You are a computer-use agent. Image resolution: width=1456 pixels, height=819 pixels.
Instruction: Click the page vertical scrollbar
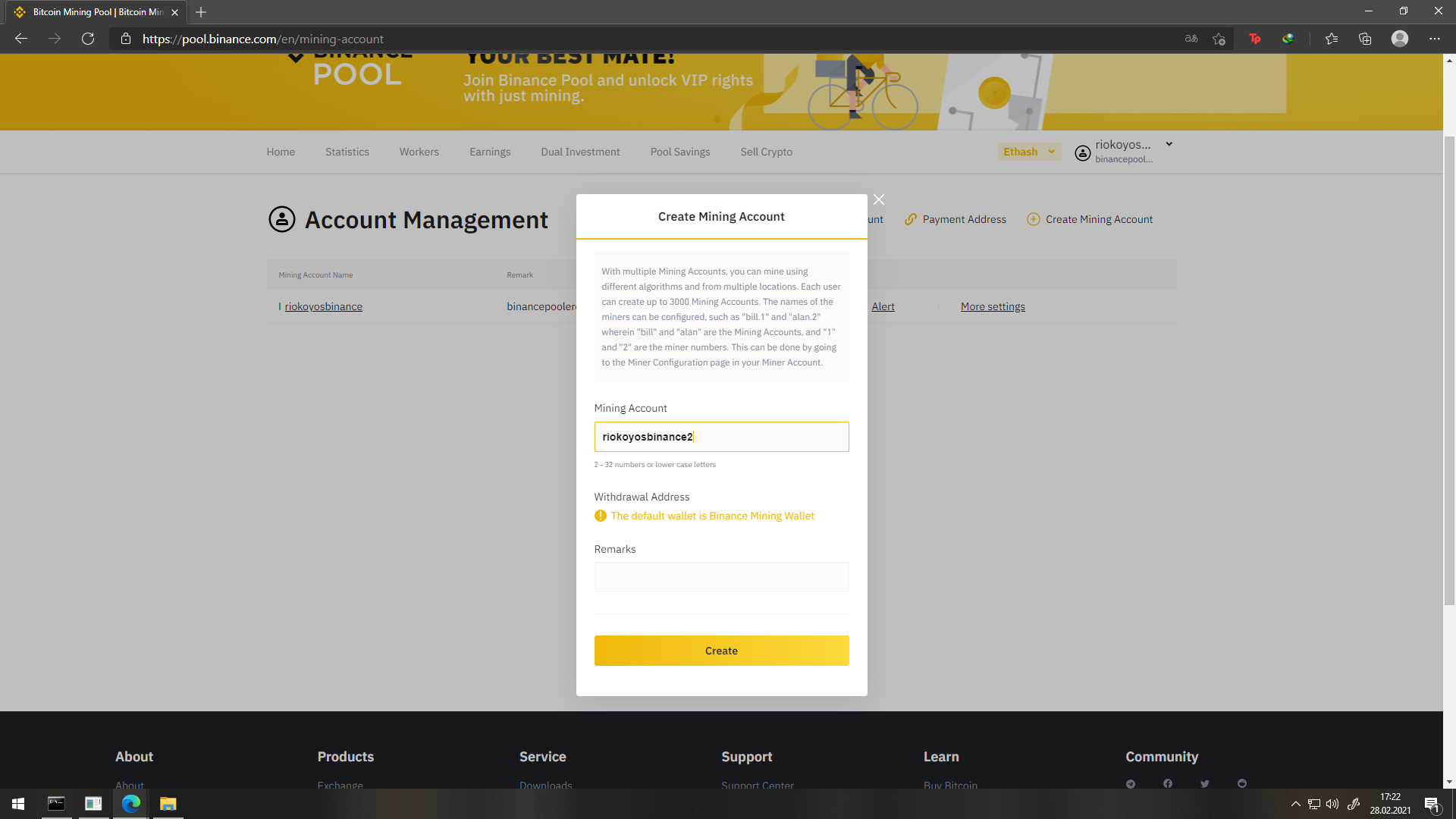[1449, 372]
